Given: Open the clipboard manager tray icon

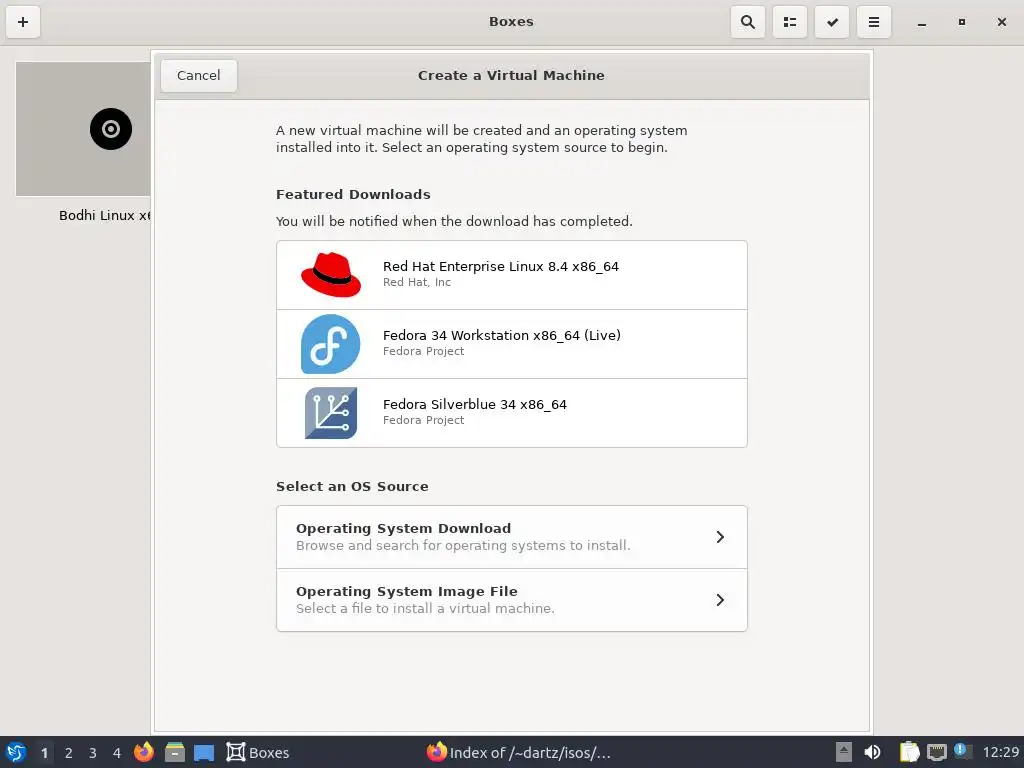Looking at the screenshot, I should [909, 752].
